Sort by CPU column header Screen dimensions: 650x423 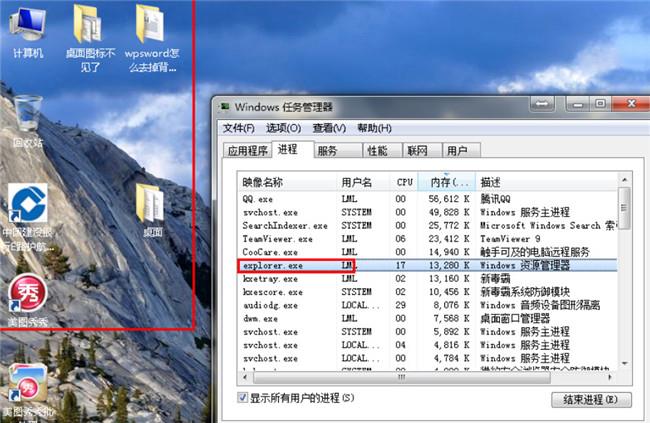(x=404, y=182)
